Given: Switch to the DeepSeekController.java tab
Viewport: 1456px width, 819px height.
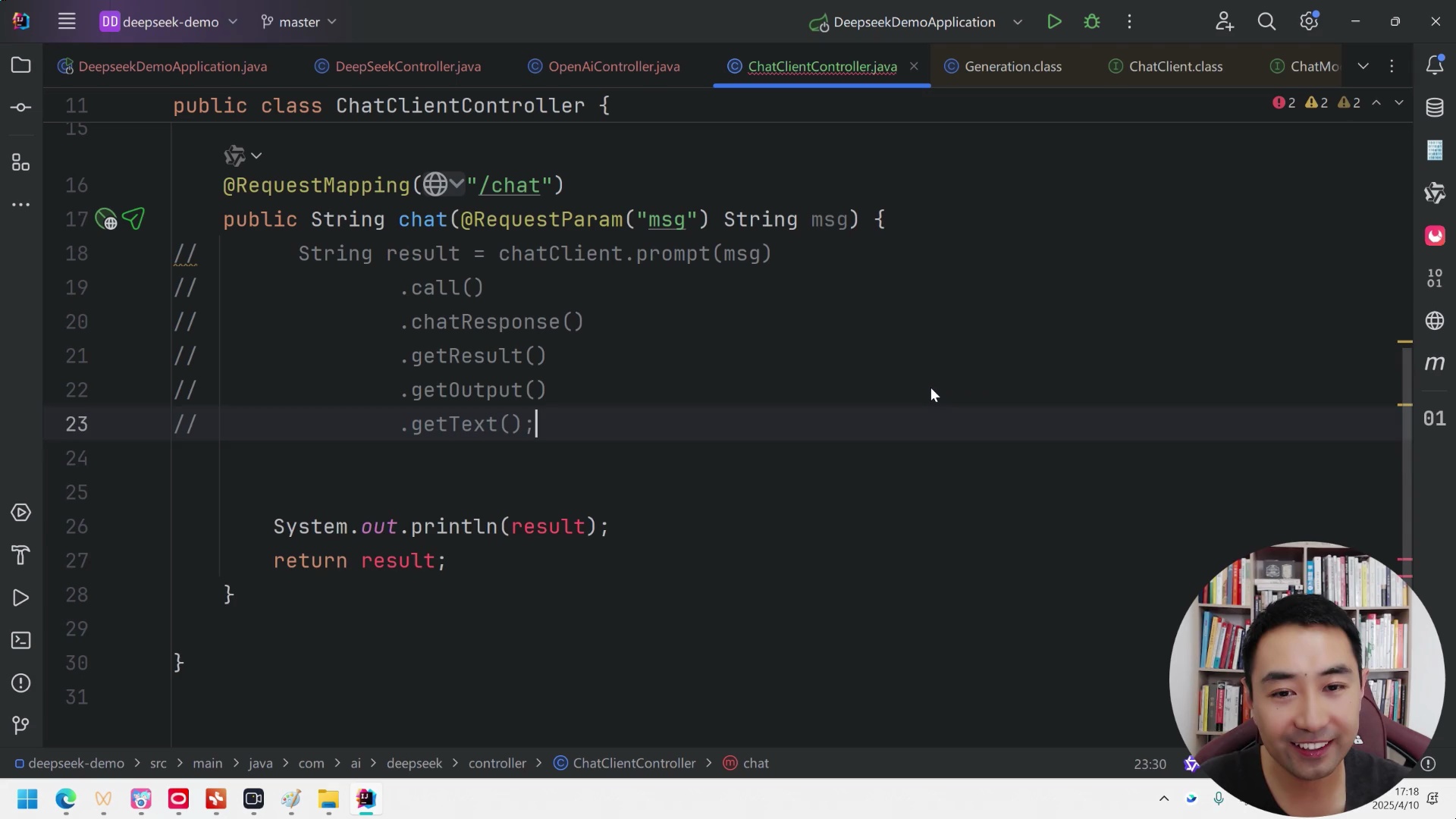Looking at the screenshot, I should click(407, 67).
